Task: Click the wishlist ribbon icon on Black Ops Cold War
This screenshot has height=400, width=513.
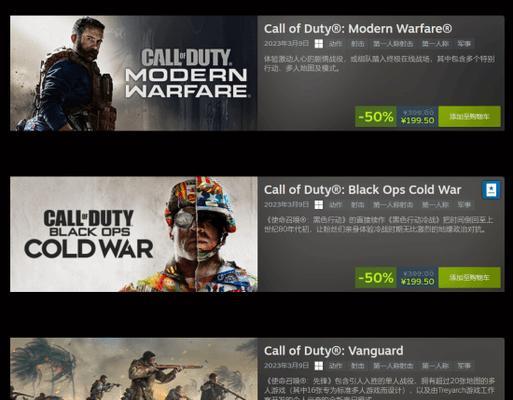Action: coord(491,190)
